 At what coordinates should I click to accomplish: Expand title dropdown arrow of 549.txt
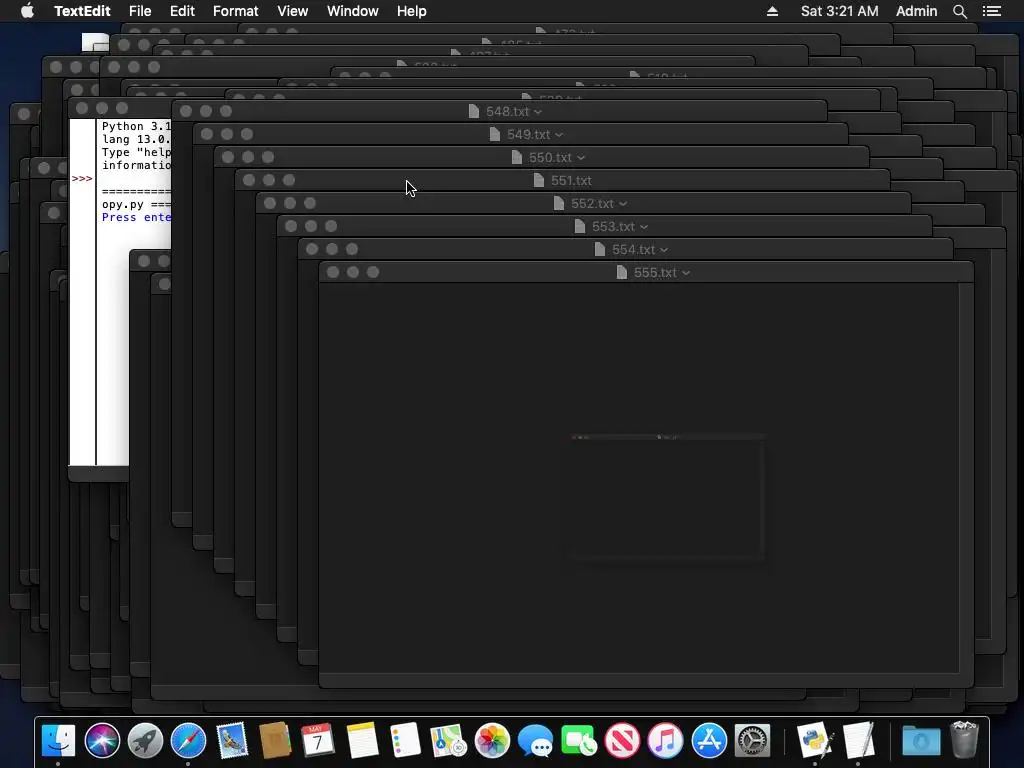pyautogui.click(x=559, y=135)
